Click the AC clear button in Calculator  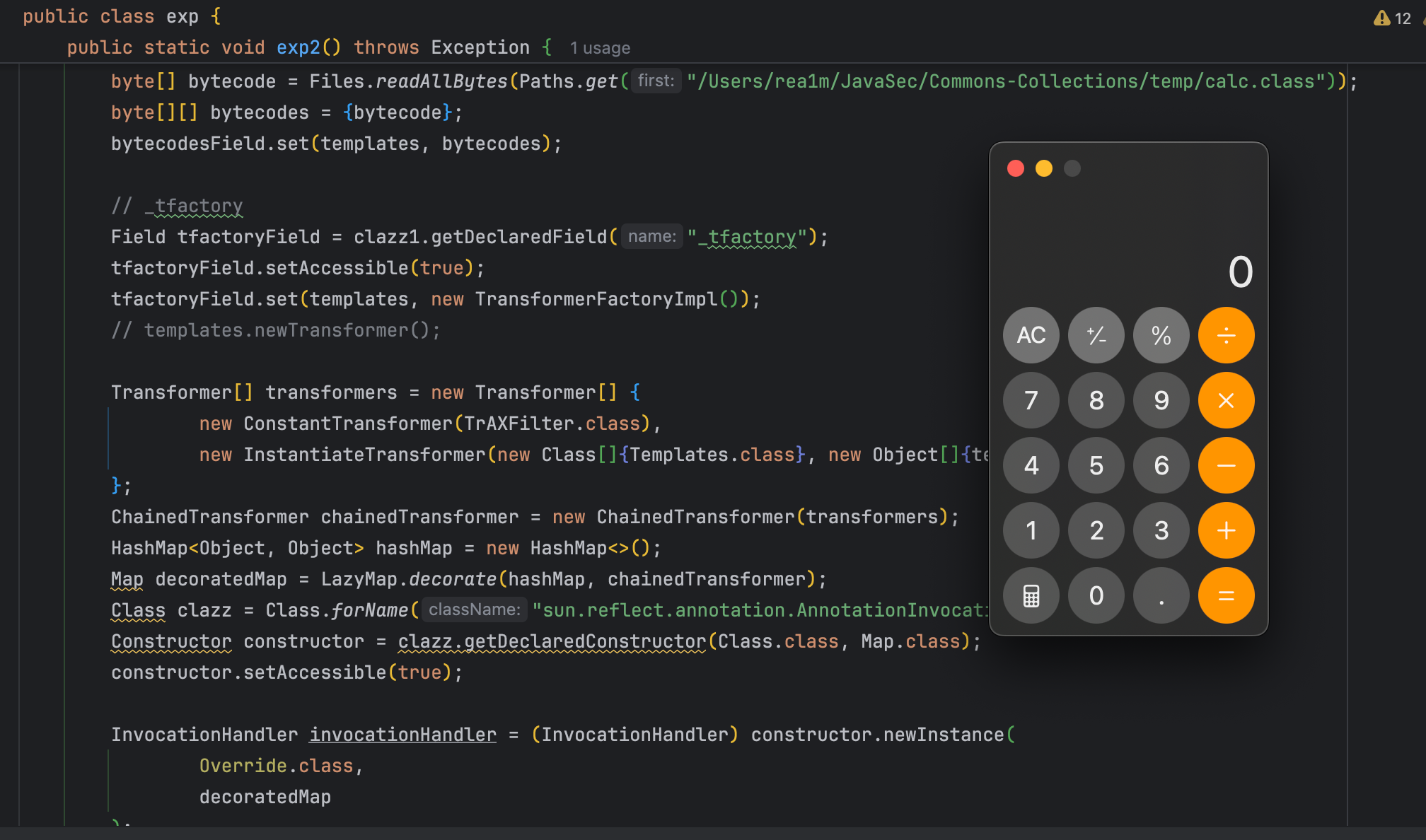tap(1031, 335)
